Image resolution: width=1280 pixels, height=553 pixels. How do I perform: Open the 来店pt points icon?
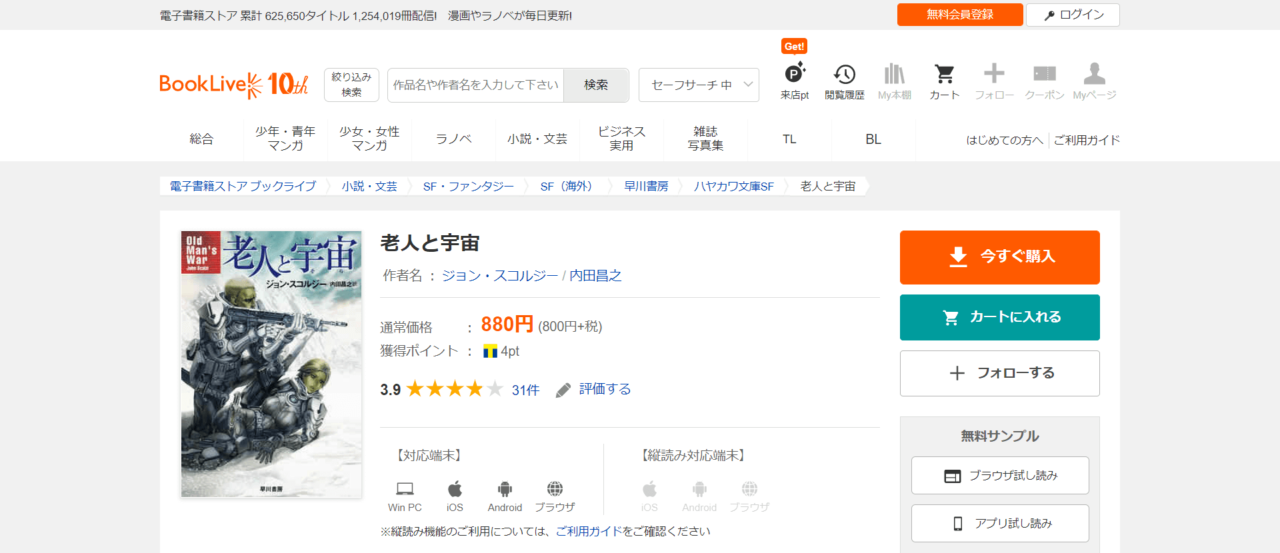tap(794, 74)
